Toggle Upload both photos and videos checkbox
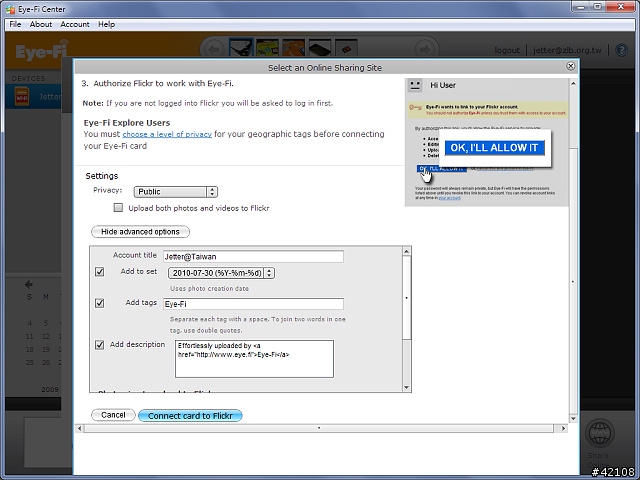The width and height of the screenshot is (640, 480). [x=118, y=208]
